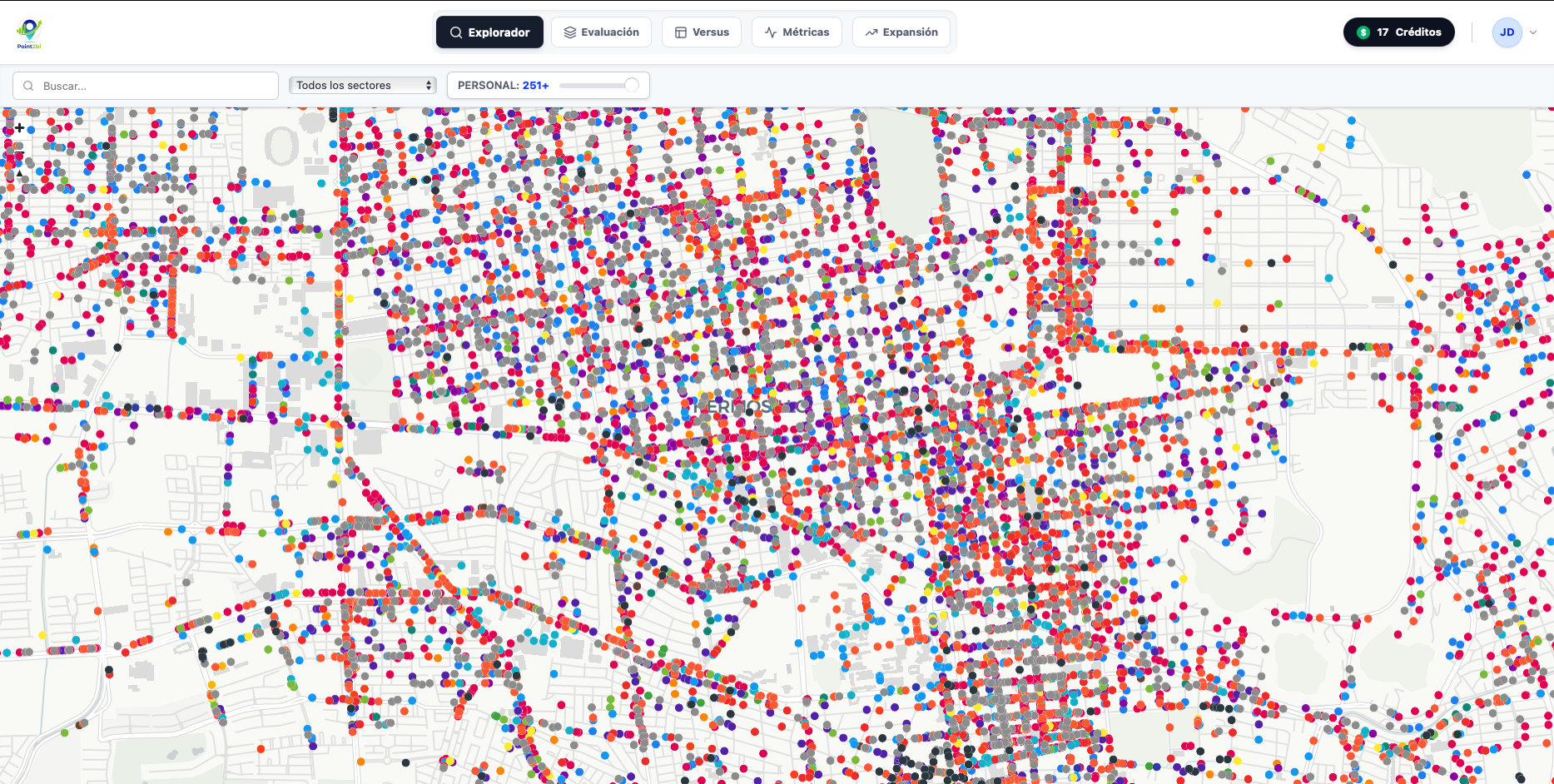Switch to the Métricas tab

pyautogui.click(x=797, y=32)
